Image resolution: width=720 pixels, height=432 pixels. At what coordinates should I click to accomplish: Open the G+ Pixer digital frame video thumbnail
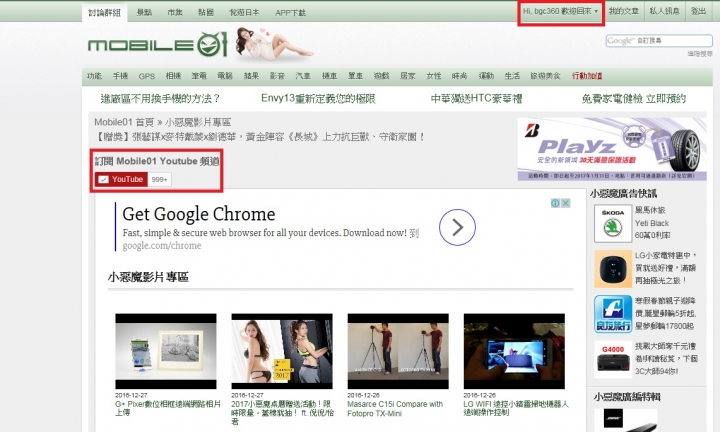166,351
